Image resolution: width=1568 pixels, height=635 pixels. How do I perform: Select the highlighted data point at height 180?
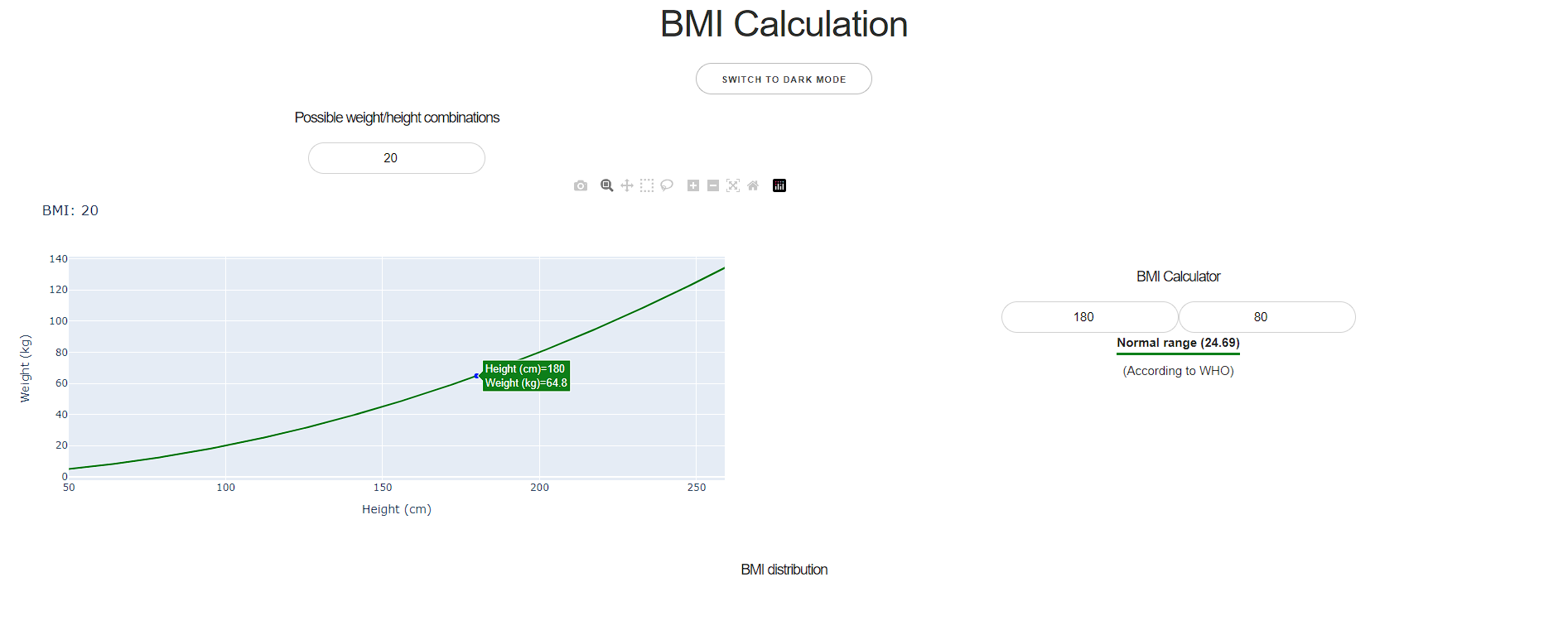point(476,376)
